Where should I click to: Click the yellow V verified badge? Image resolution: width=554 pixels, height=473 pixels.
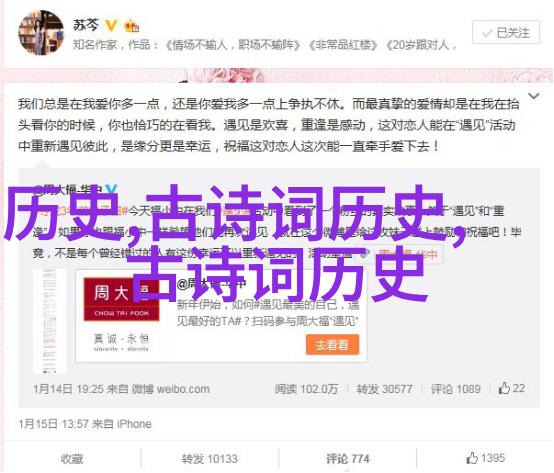tap(111, 25)
